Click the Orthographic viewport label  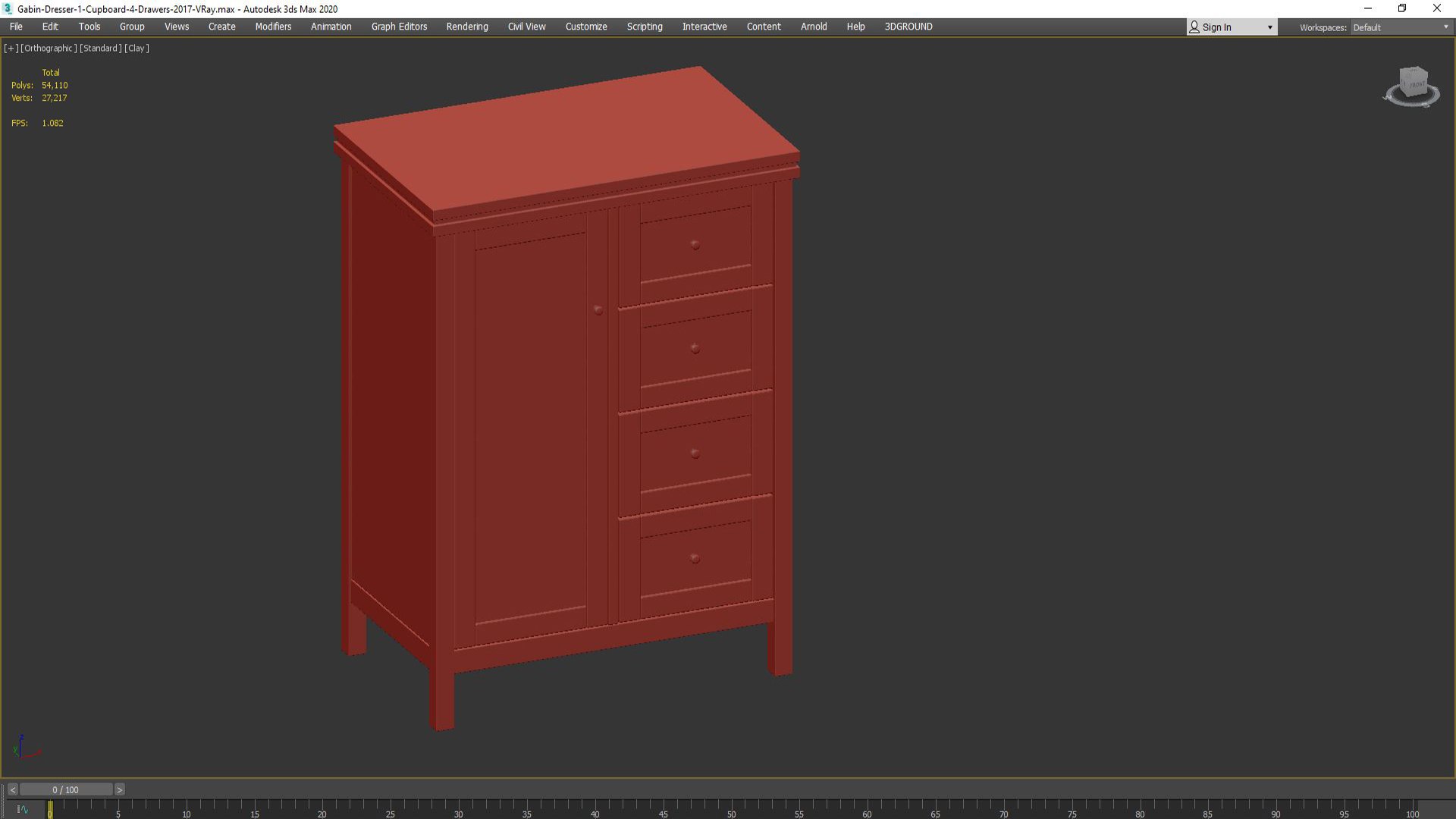click(x=49, y=48)
